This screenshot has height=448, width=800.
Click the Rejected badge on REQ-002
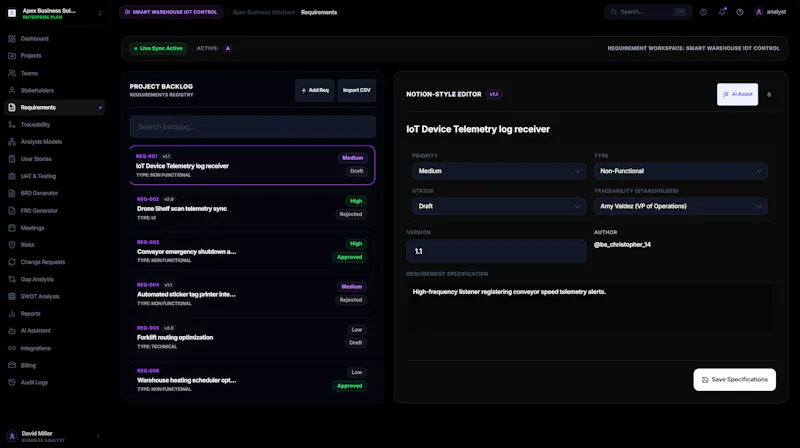[x=351, y=214]
